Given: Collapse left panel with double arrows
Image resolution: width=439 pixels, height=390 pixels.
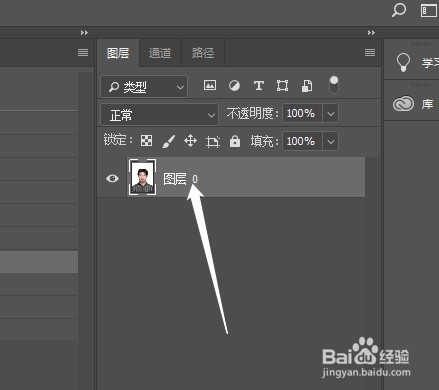Looking at the screenshot, I should 84,32.
